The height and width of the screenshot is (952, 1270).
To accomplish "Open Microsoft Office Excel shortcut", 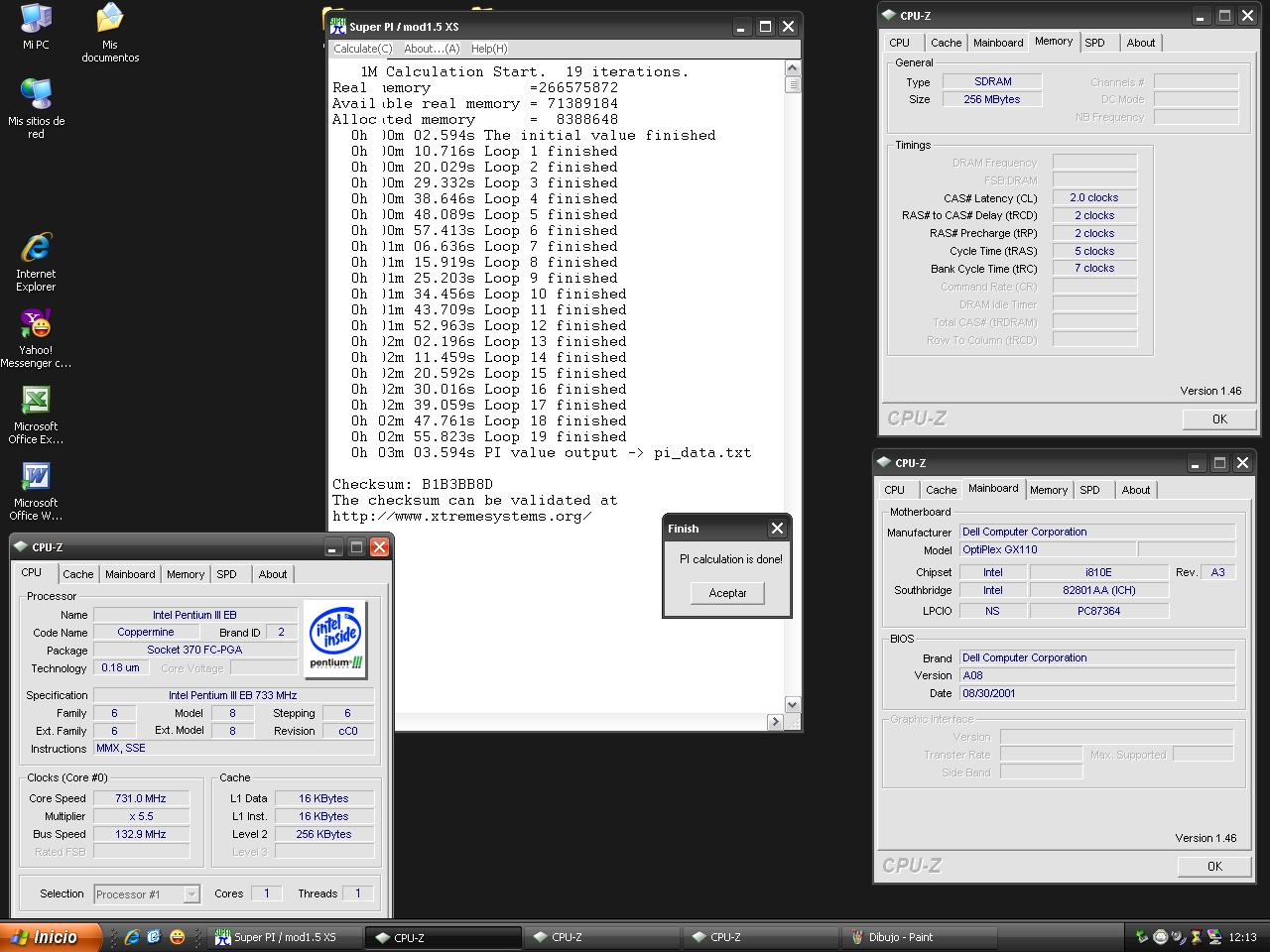I will tap(36, 415).
